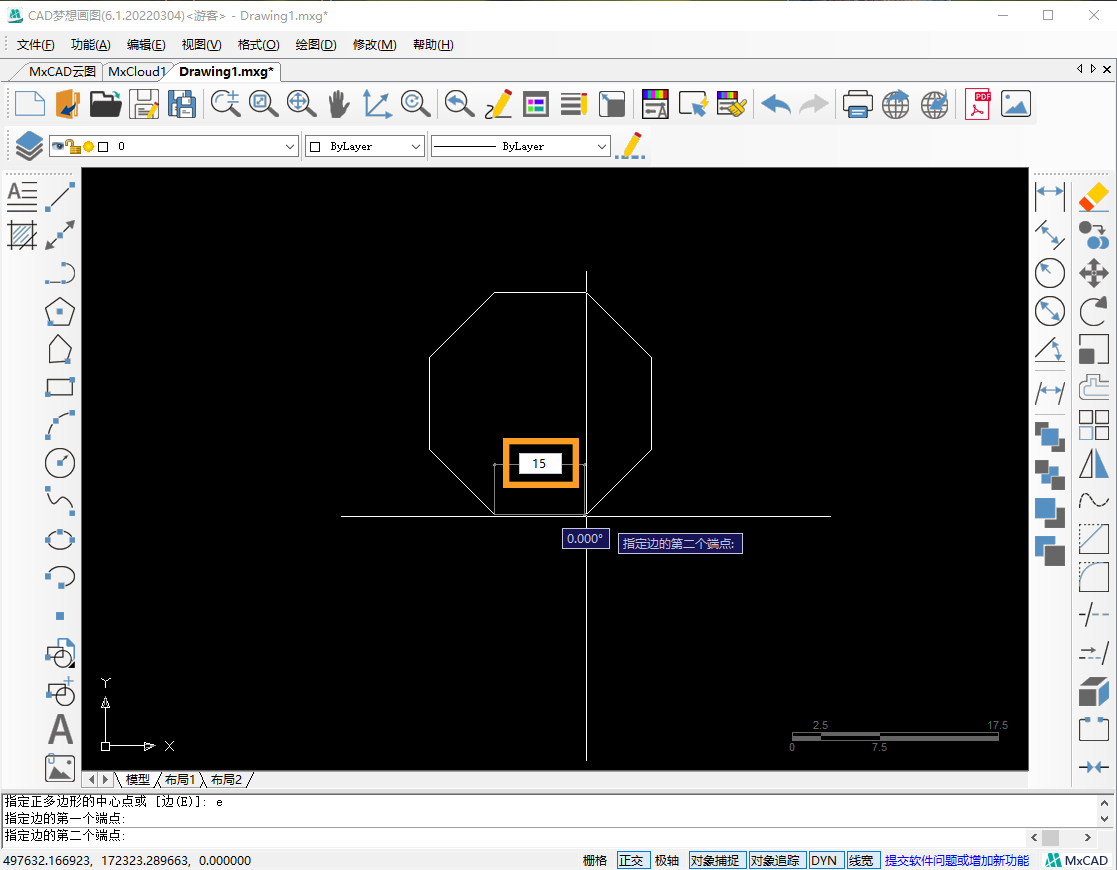Select the Line drawing tool
1117x870 pixels.
coord(61,197)
